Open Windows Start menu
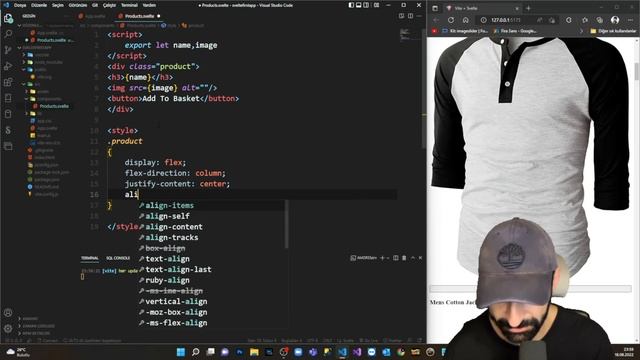 pyautogui.click(x=181, y=352)
